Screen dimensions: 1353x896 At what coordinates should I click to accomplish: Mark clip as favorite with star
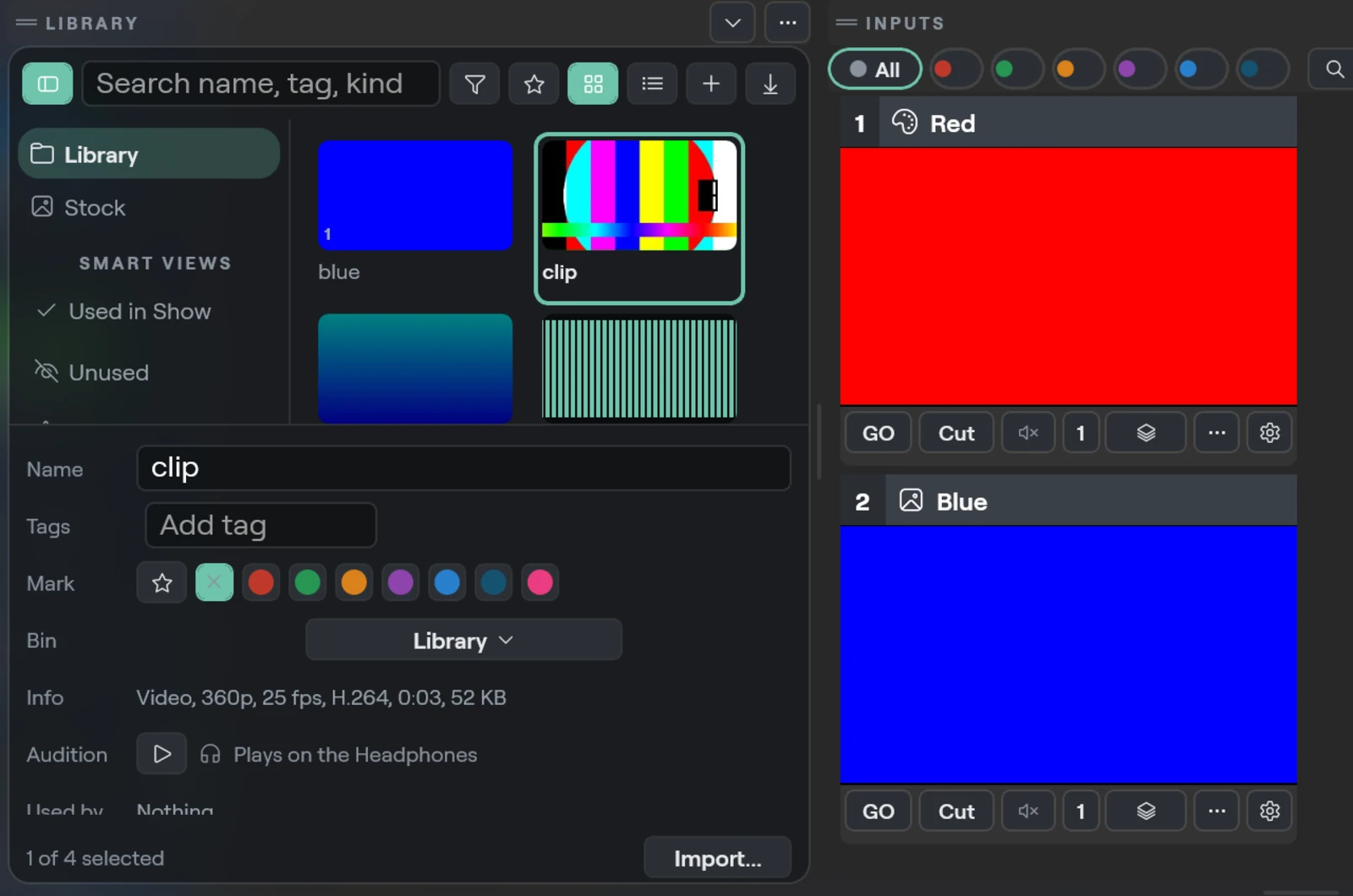[162, 582]
